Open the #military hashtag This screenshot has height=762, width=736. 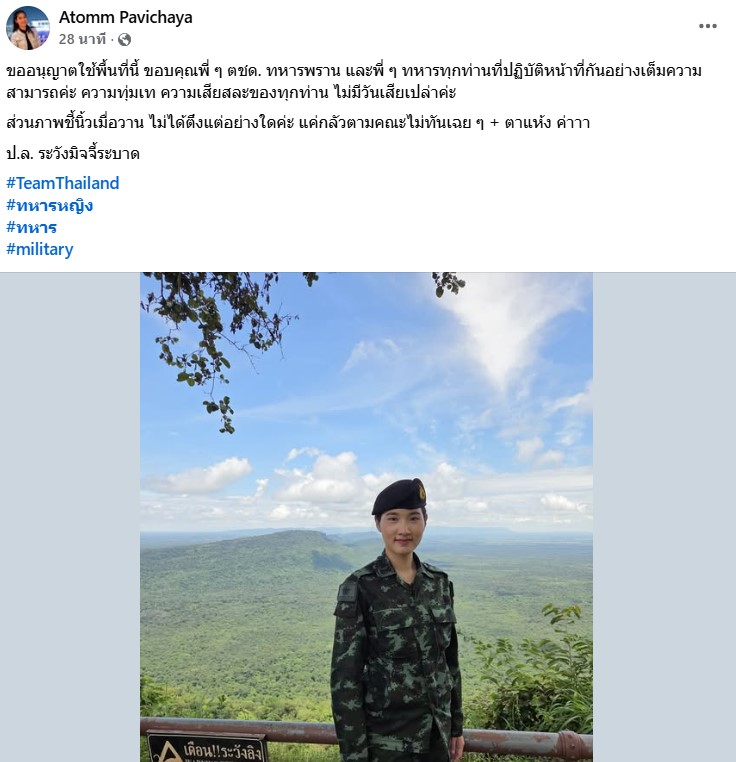click(x=40, y=249)
